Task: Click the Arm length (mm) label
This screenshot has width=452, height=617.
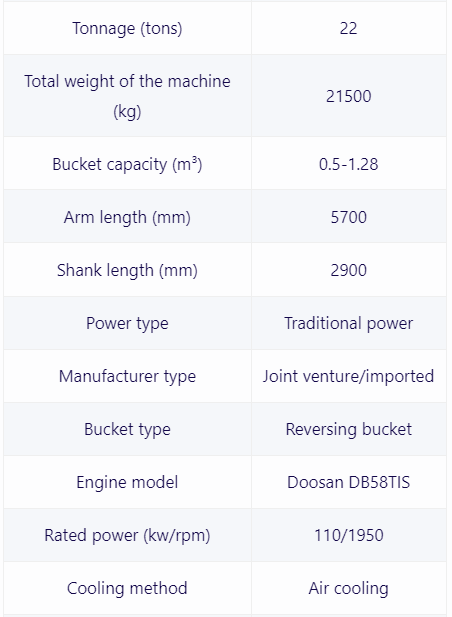Action: [x=127, y=217]
